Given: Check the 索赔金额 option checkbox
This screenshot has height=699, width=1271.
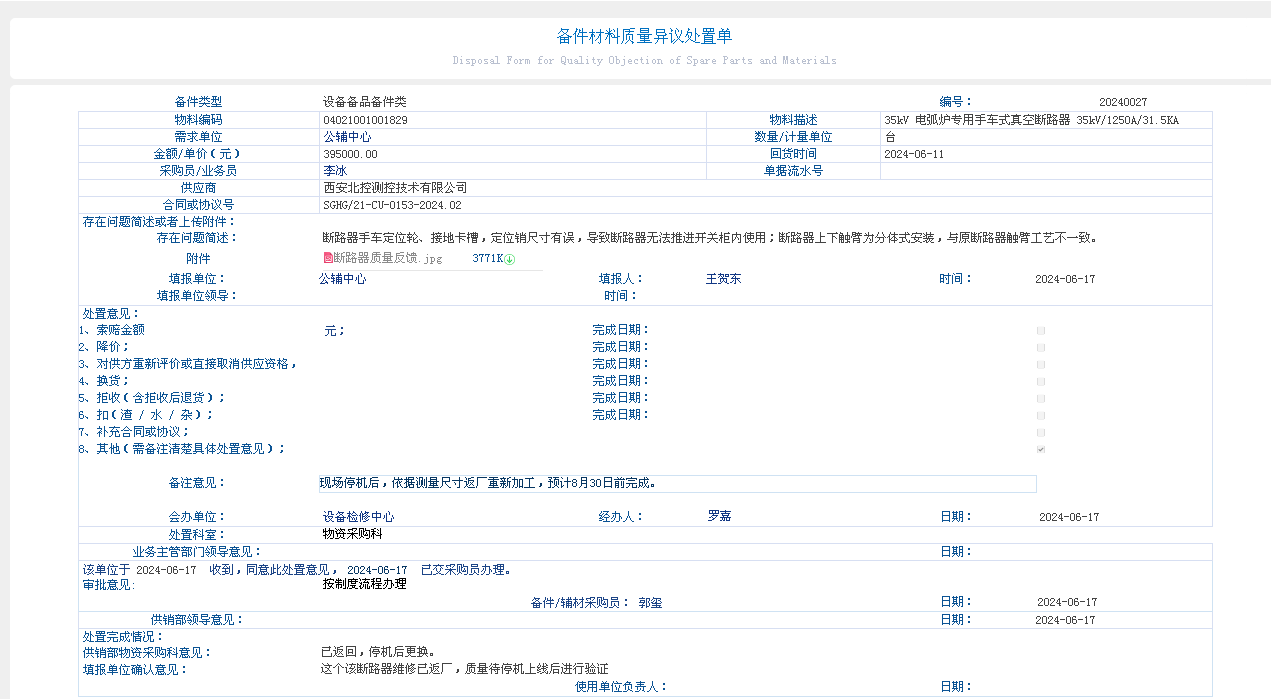Looking at the screenshot, I should (1040, 329).
